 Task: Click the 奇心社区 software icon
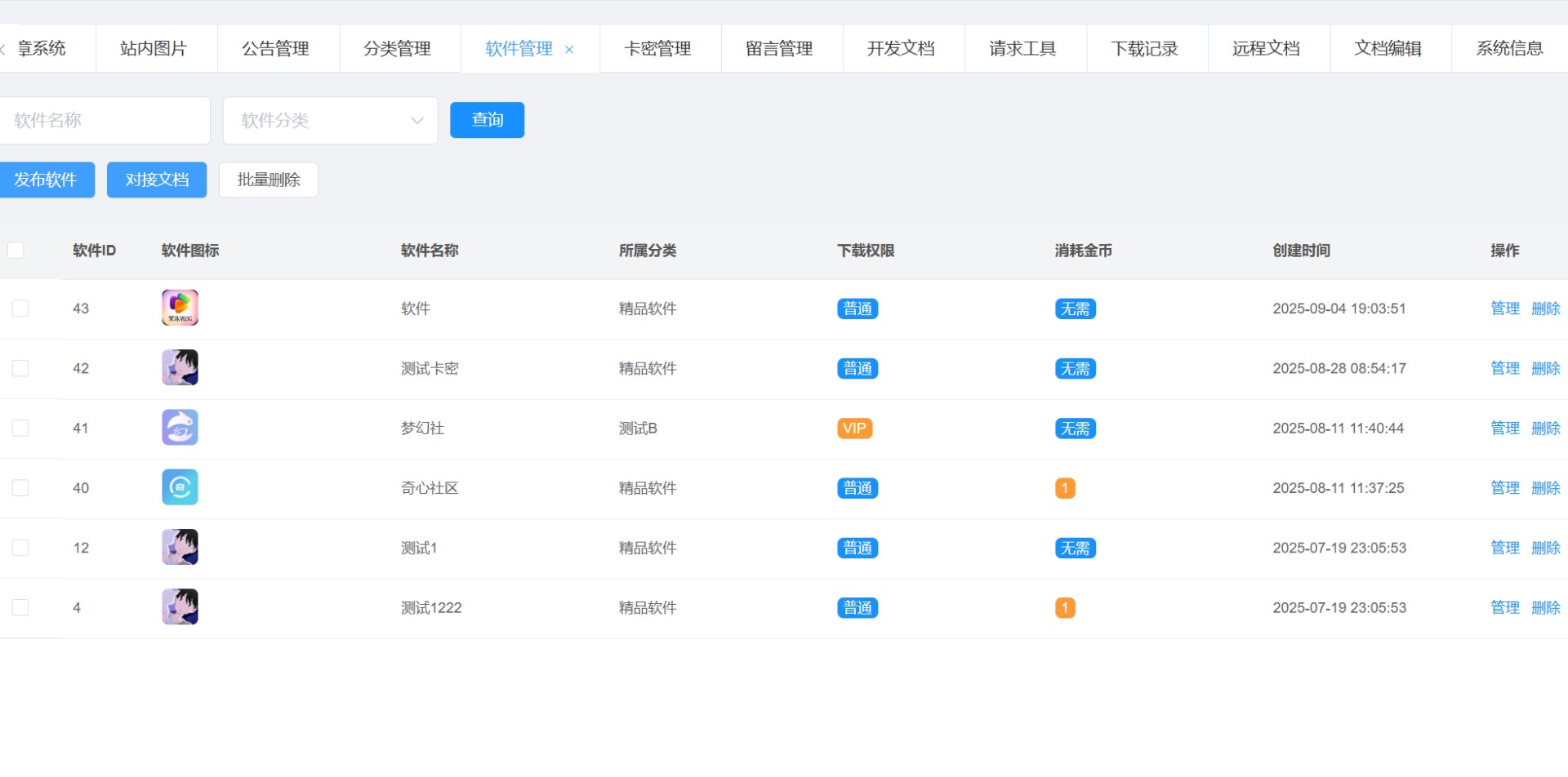(180, 487)
